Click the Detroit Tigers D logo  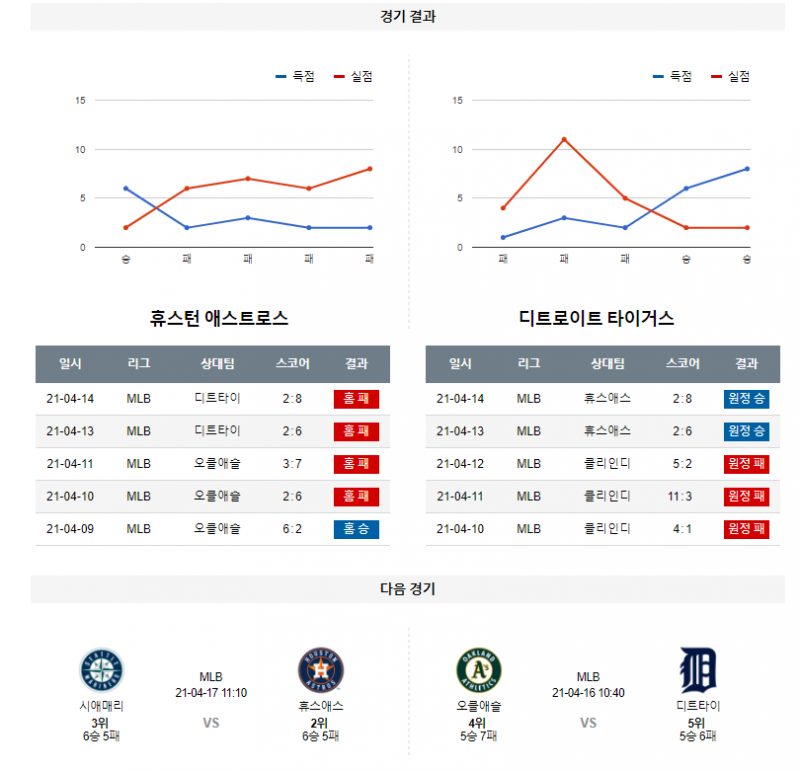point(697,671)
